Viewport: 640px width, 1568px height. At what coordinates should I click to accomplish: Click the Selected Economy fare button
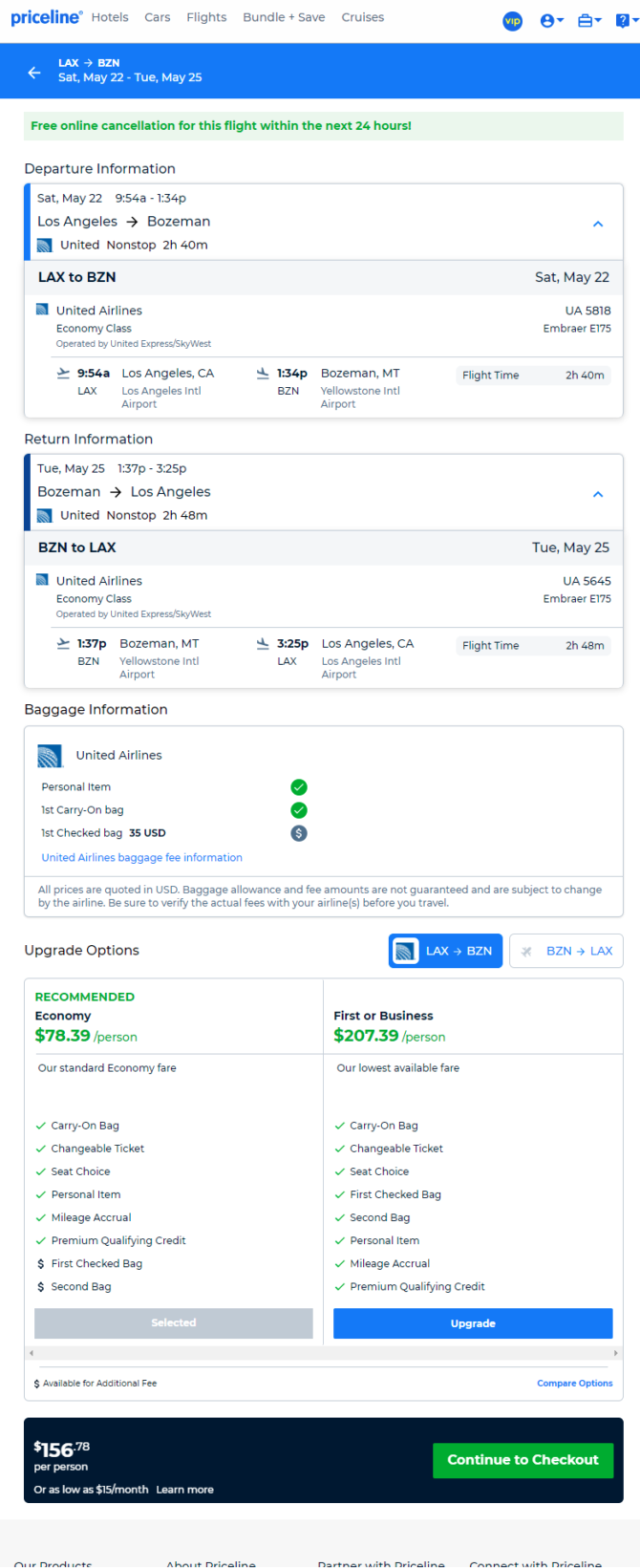[x=174, y=1323]
